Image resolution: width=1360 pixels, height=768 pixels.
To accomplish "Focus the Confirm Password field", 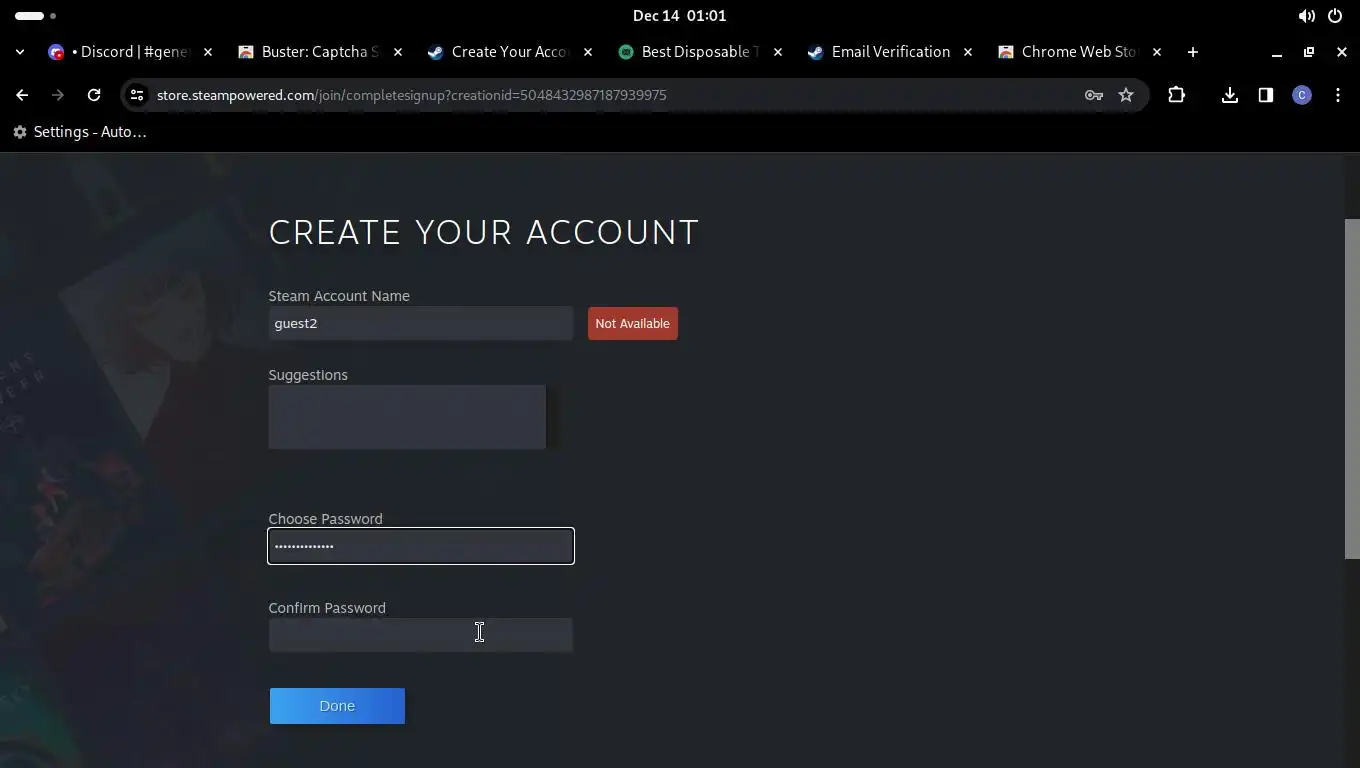I will click(421, 635).
